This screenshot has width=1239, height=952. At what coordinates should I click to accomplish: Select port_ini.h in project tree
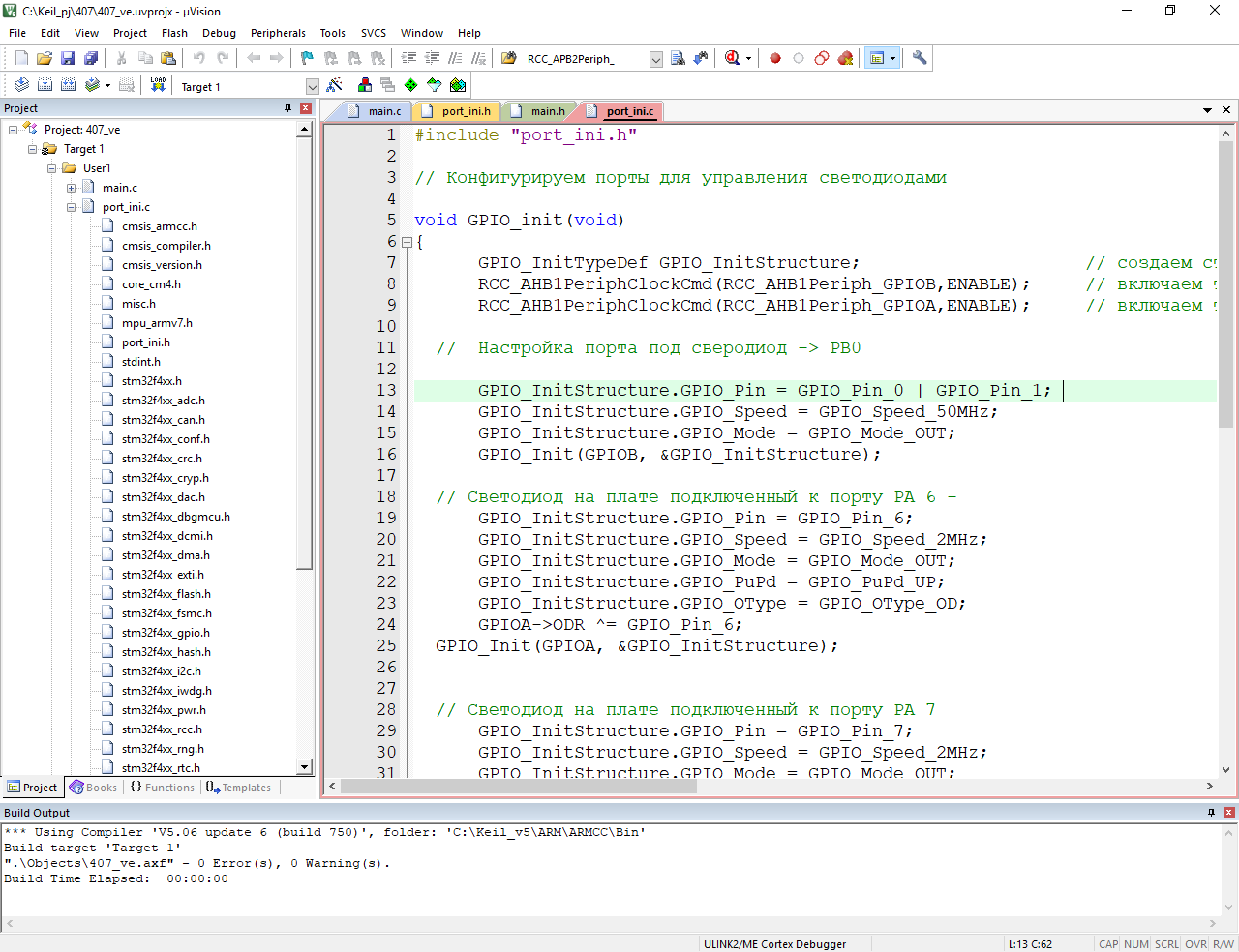[146, 342]
